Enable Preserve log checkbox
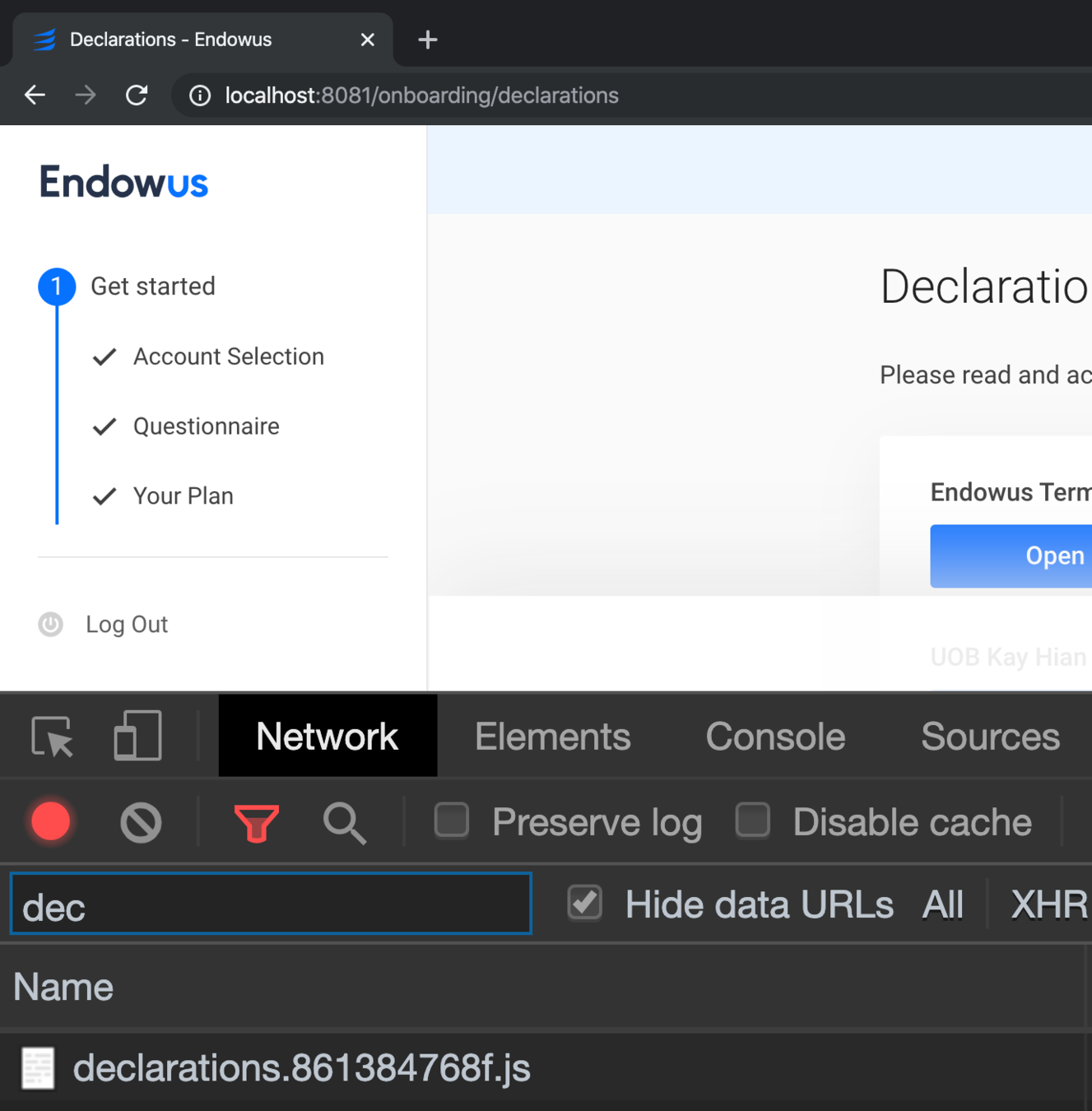Screen dimensions: 1092x1111 (x=452, y=820)
